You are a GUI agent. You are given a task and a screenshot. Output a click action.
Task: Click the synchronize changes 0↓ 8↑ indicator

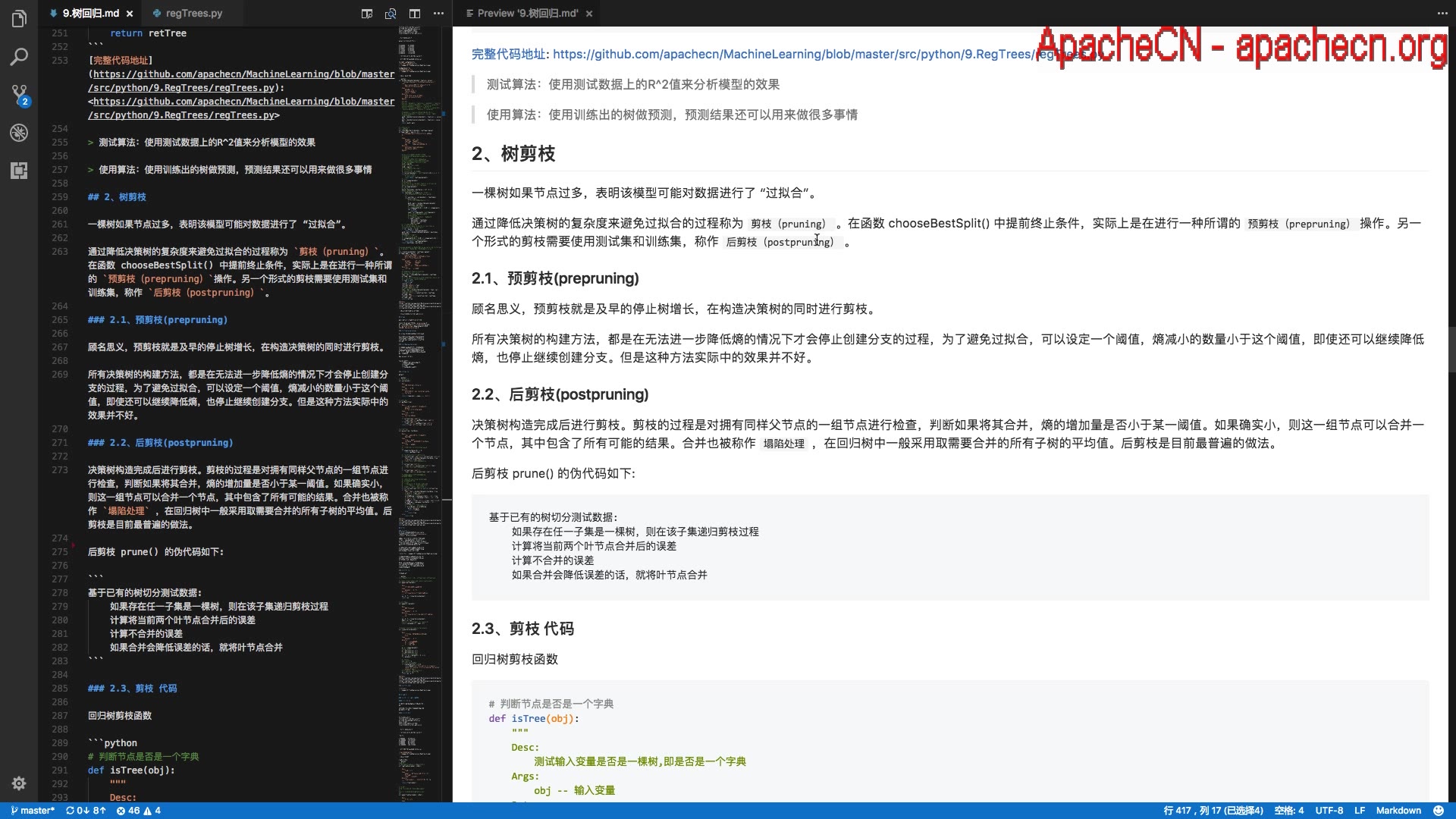pyautogui.click(x=86, y=811)
